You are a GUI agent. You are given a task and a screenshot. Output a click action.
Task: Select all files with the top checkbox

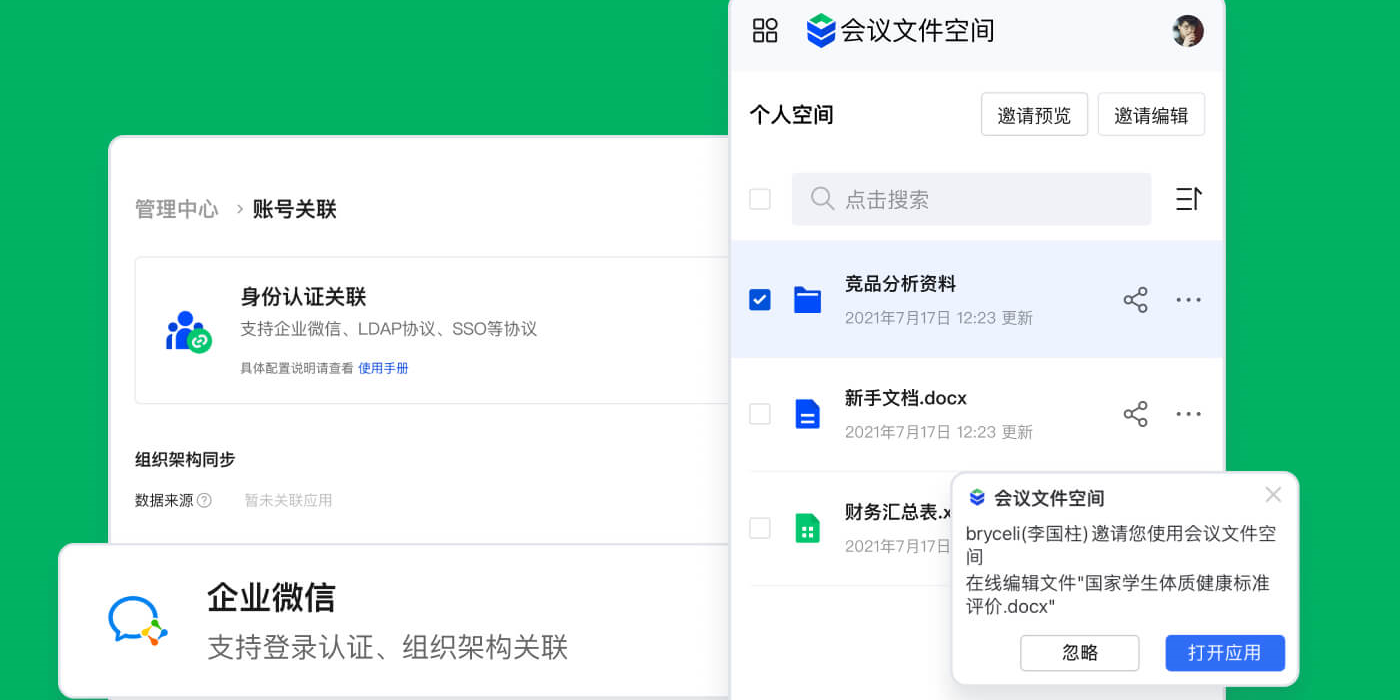[760, 199]
